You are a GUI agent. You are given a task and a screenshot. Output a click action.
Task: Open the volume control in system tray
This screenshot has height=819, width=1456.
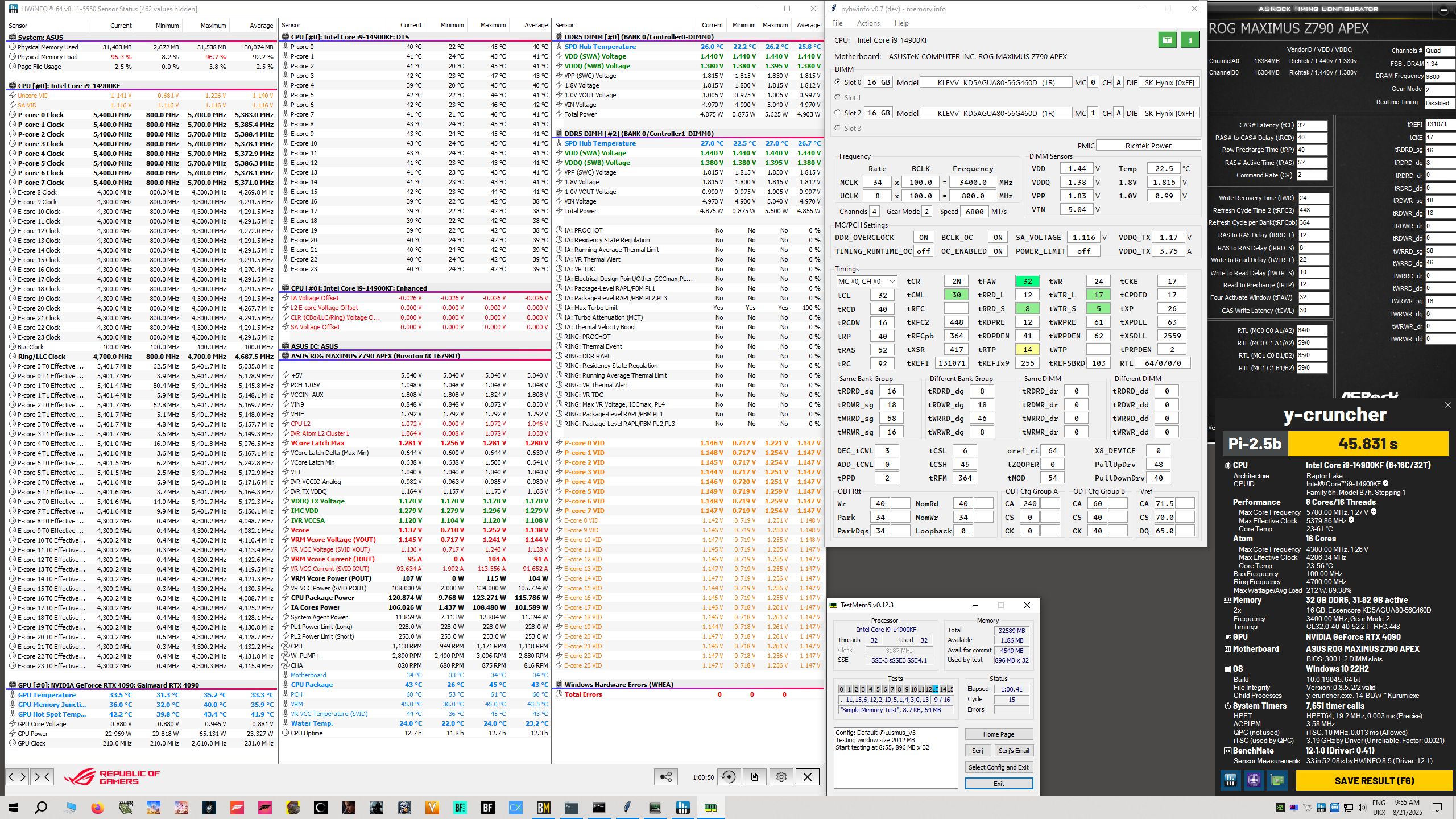(x=1361, y=808)
